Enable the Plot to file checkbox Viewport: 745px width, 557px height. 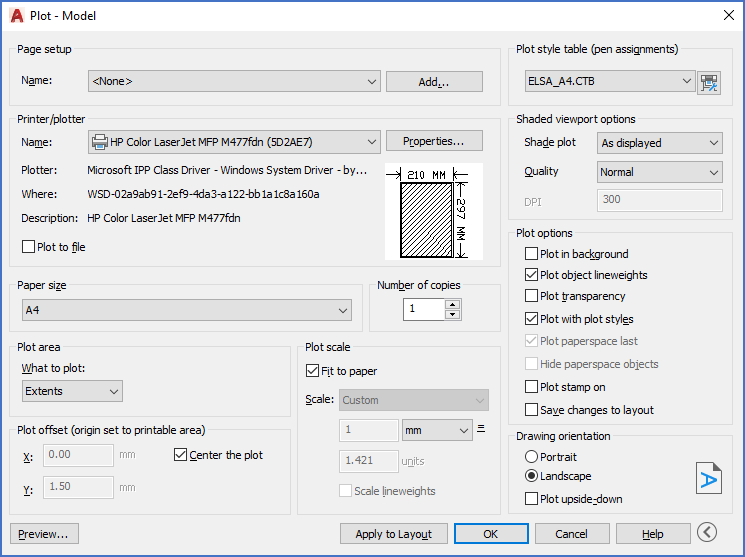(x=28, y=247)
